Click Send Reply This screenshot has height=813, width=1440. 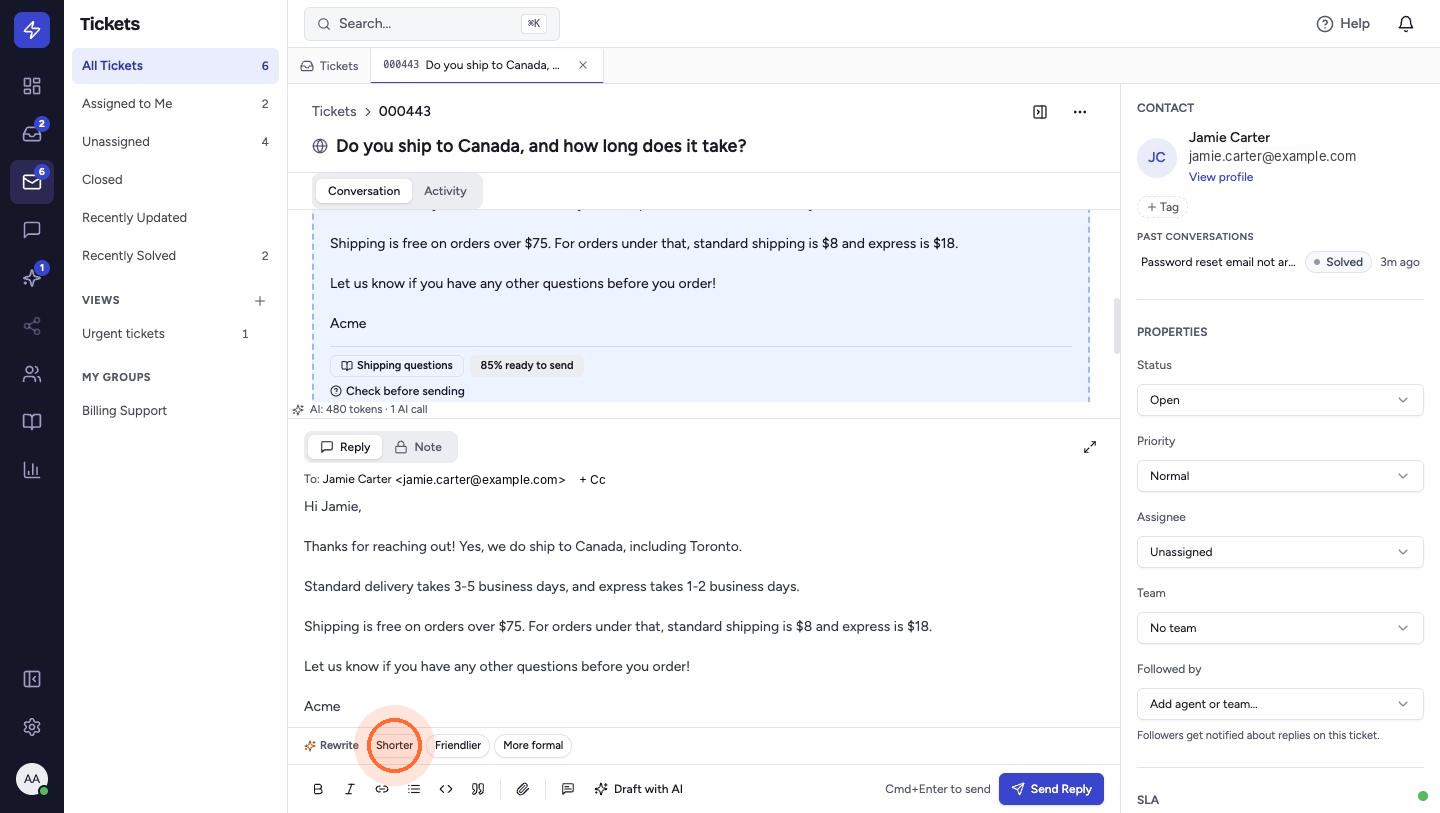[x=1051, y=789]
